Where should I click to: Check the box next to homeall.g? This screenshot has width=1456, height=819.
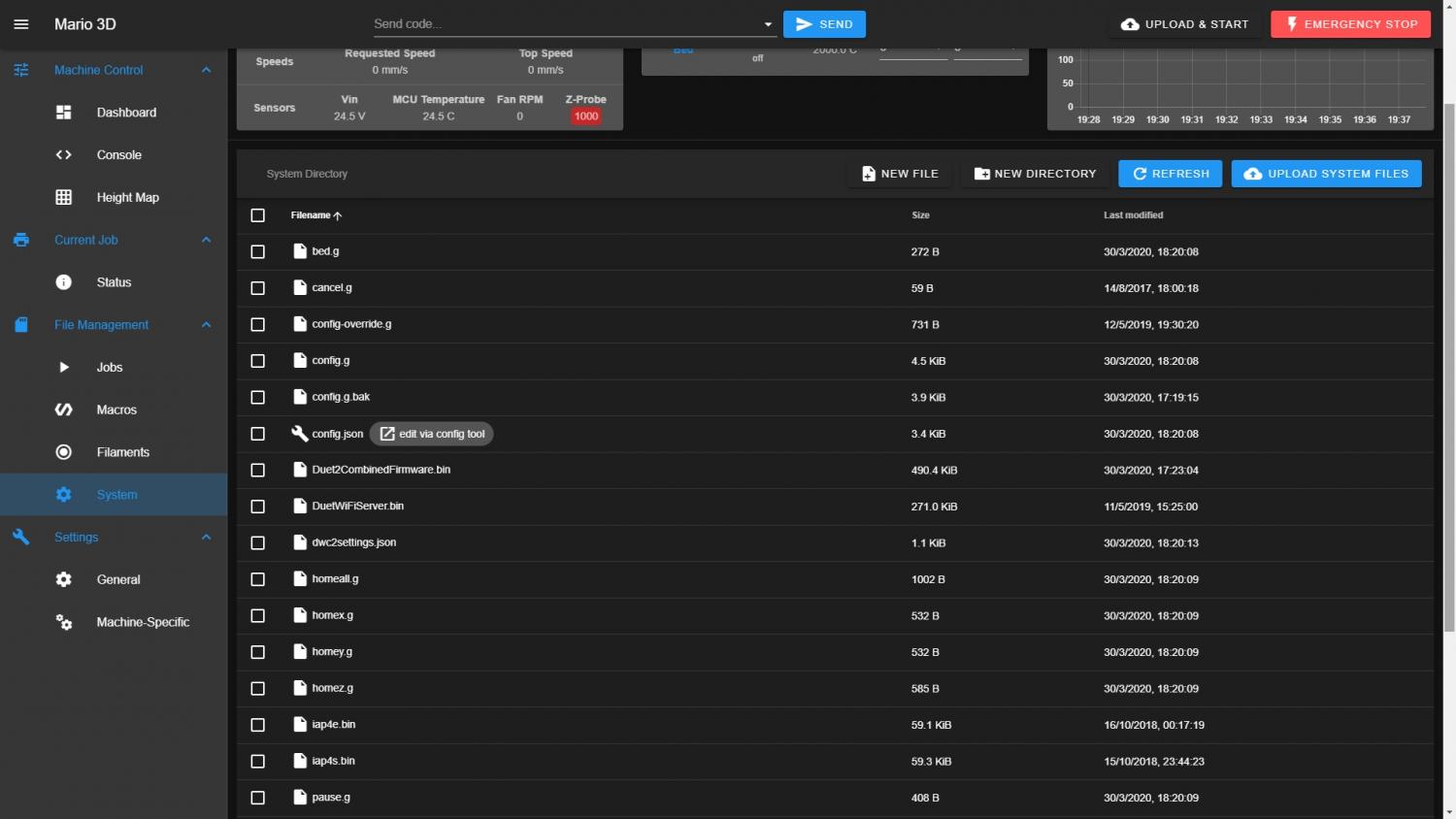pyautogui.click(x=258, y=579)
